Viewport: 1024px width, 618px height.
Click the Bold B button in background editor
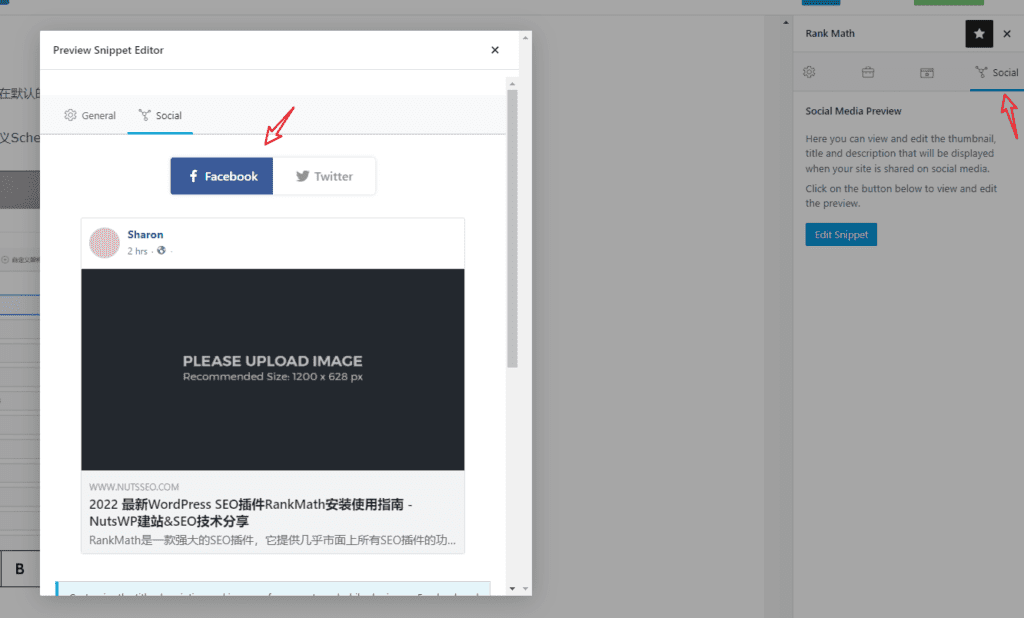point(20,569)
